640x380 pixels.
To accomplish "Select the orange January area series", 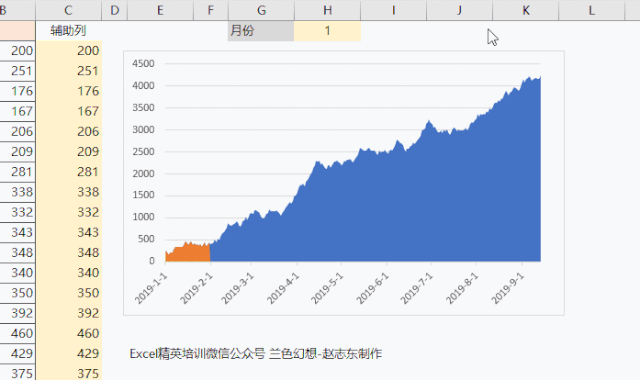I will [188, 253].
